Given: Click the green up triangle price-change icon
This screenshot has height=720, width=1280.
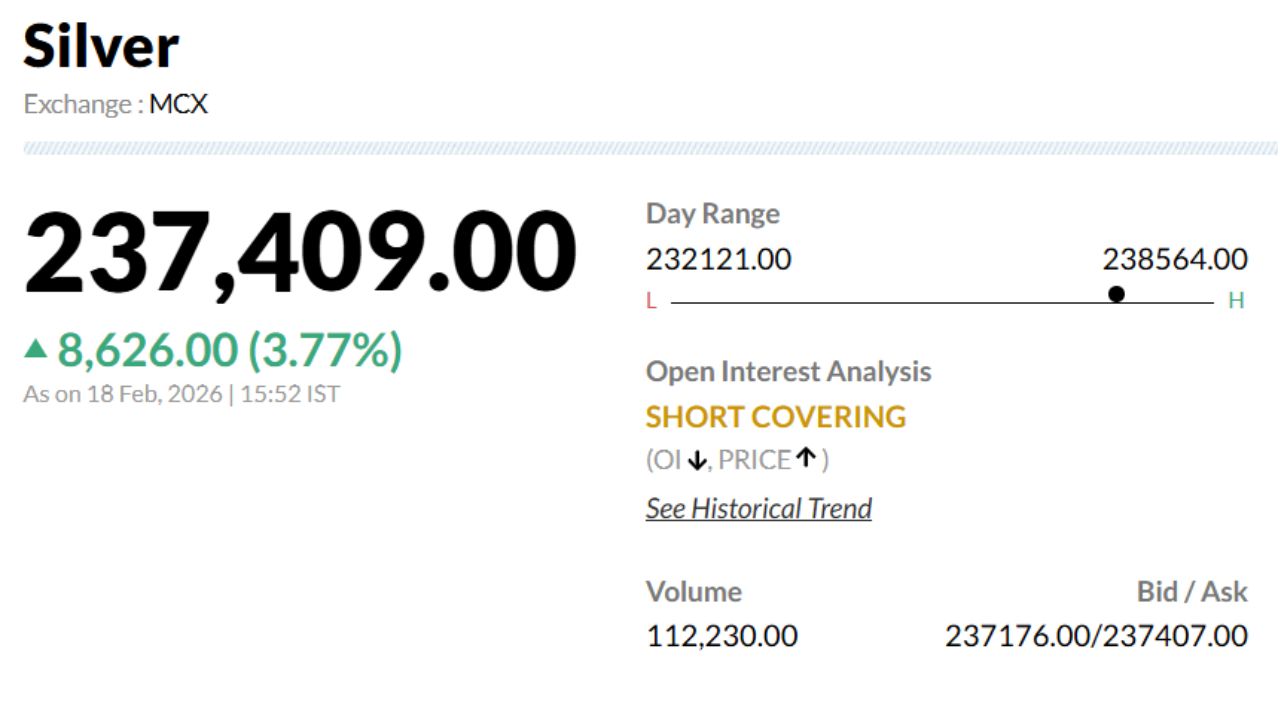Looking at the screenshot, I should point(36,349).
